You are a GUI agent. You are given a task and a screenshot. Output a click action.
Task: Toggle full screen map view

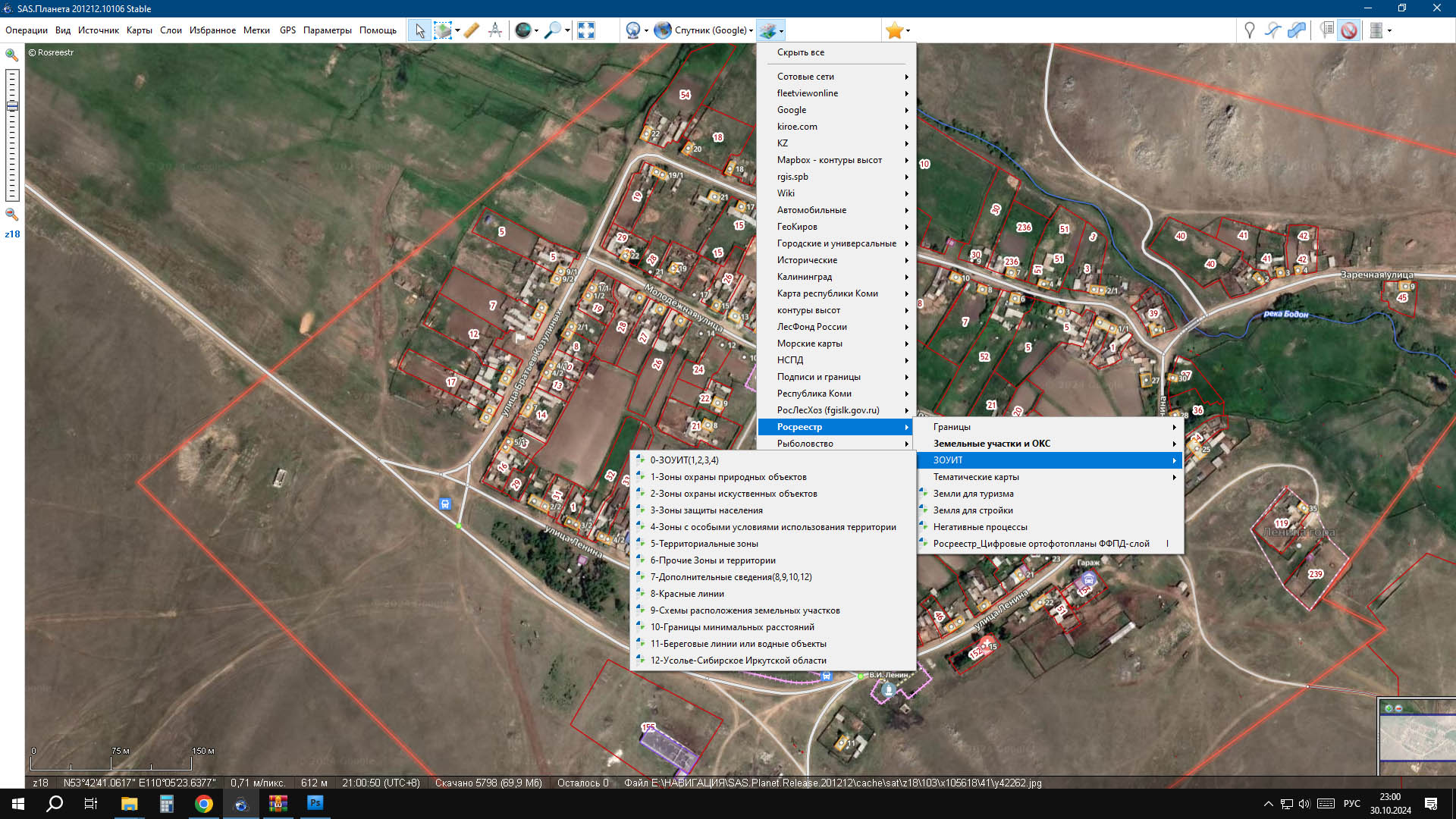coord(586,30)
